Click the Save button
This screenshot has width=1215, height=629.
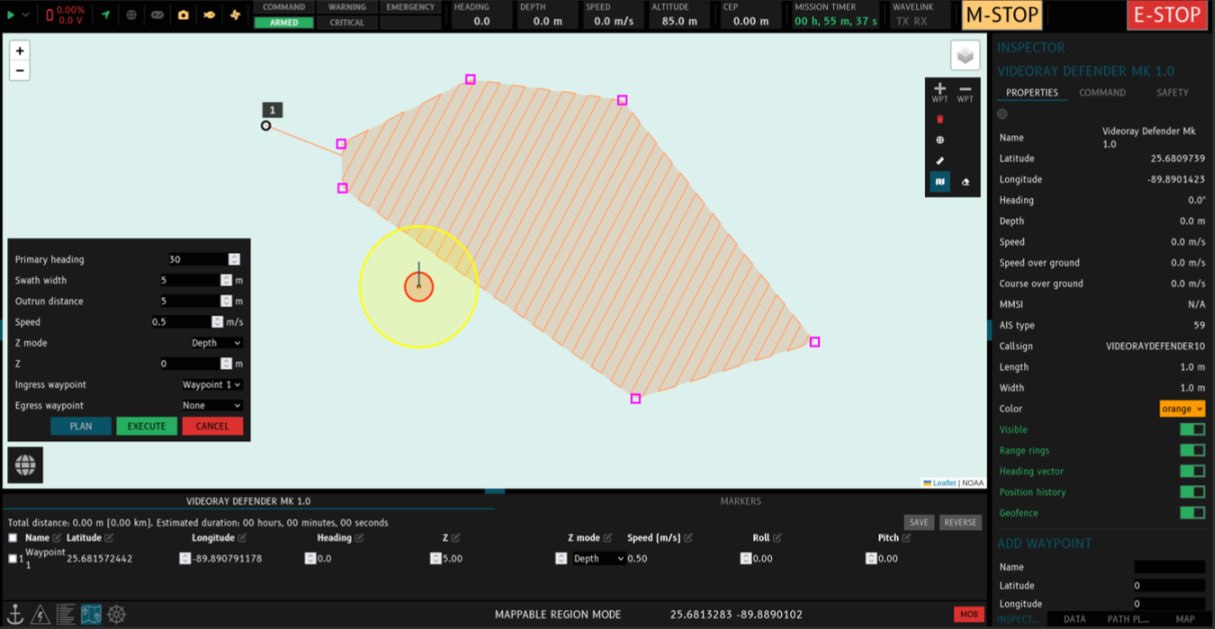click(x=919, y=522)
